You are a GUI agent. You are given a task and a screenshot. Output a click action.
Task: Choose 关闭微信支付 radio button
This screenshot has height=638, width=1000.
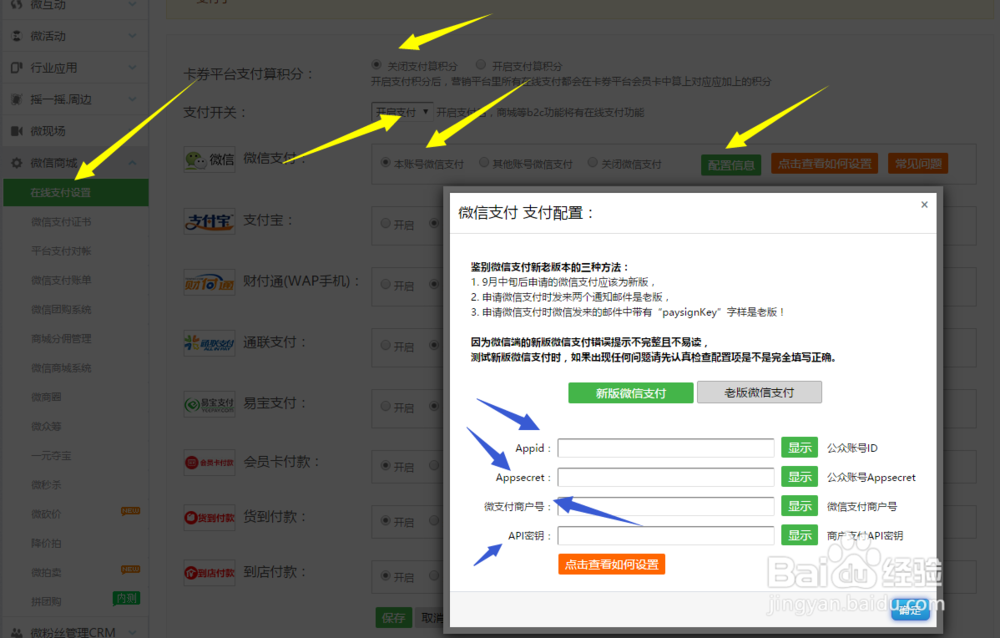point(592,163)
